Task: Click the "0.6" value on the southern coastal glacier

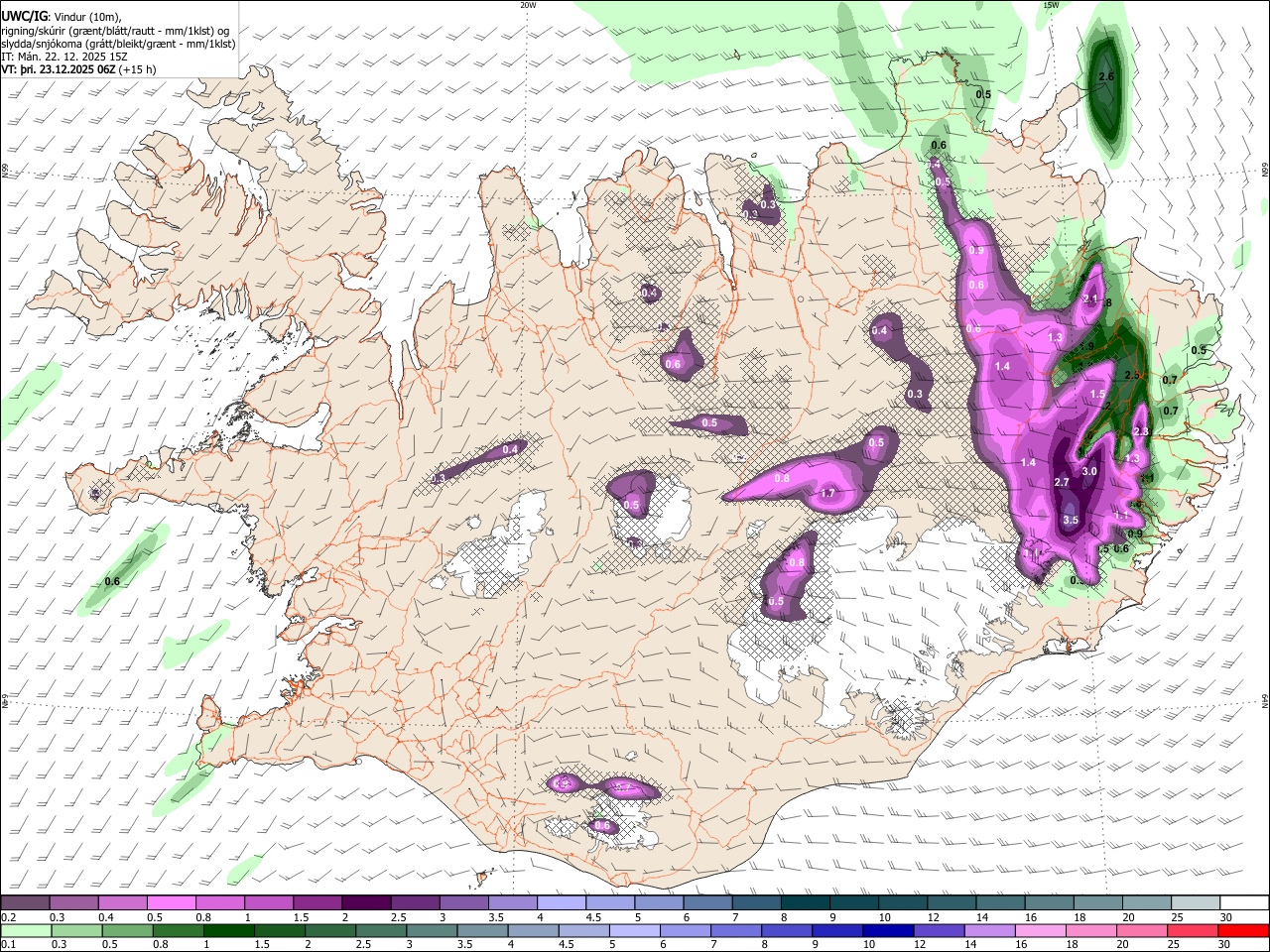Action: pos(601,825)
